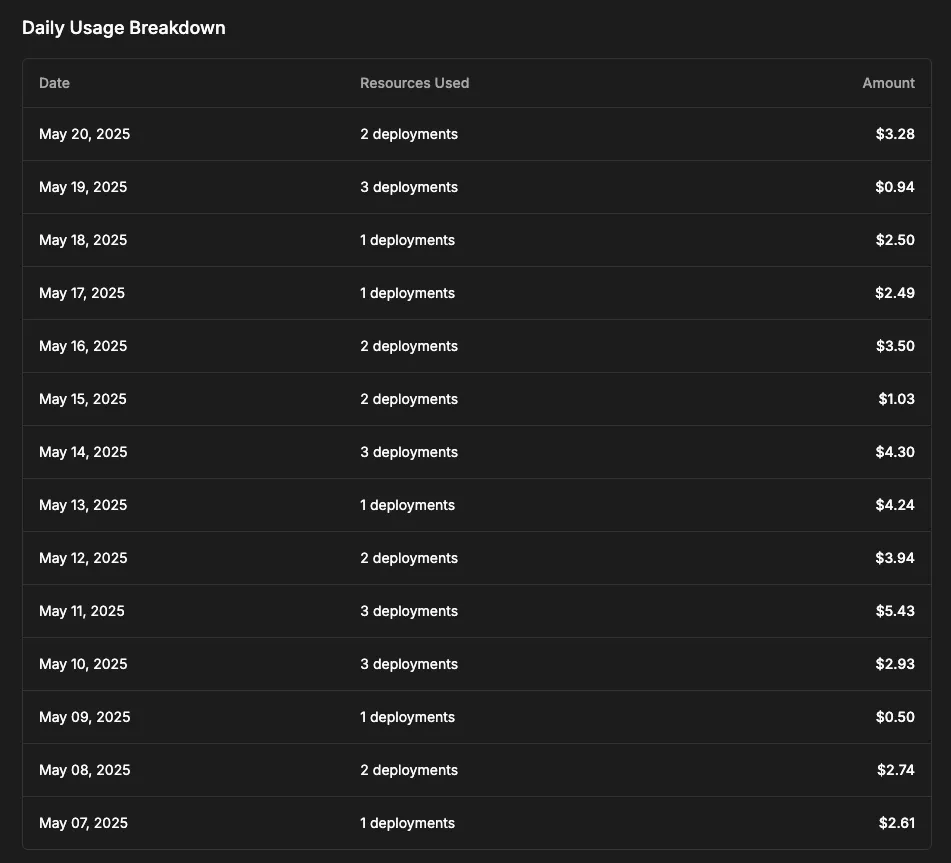Click the $2.61 amount for May 07
Screen dimensions: 951x863
tap(894, 823)
